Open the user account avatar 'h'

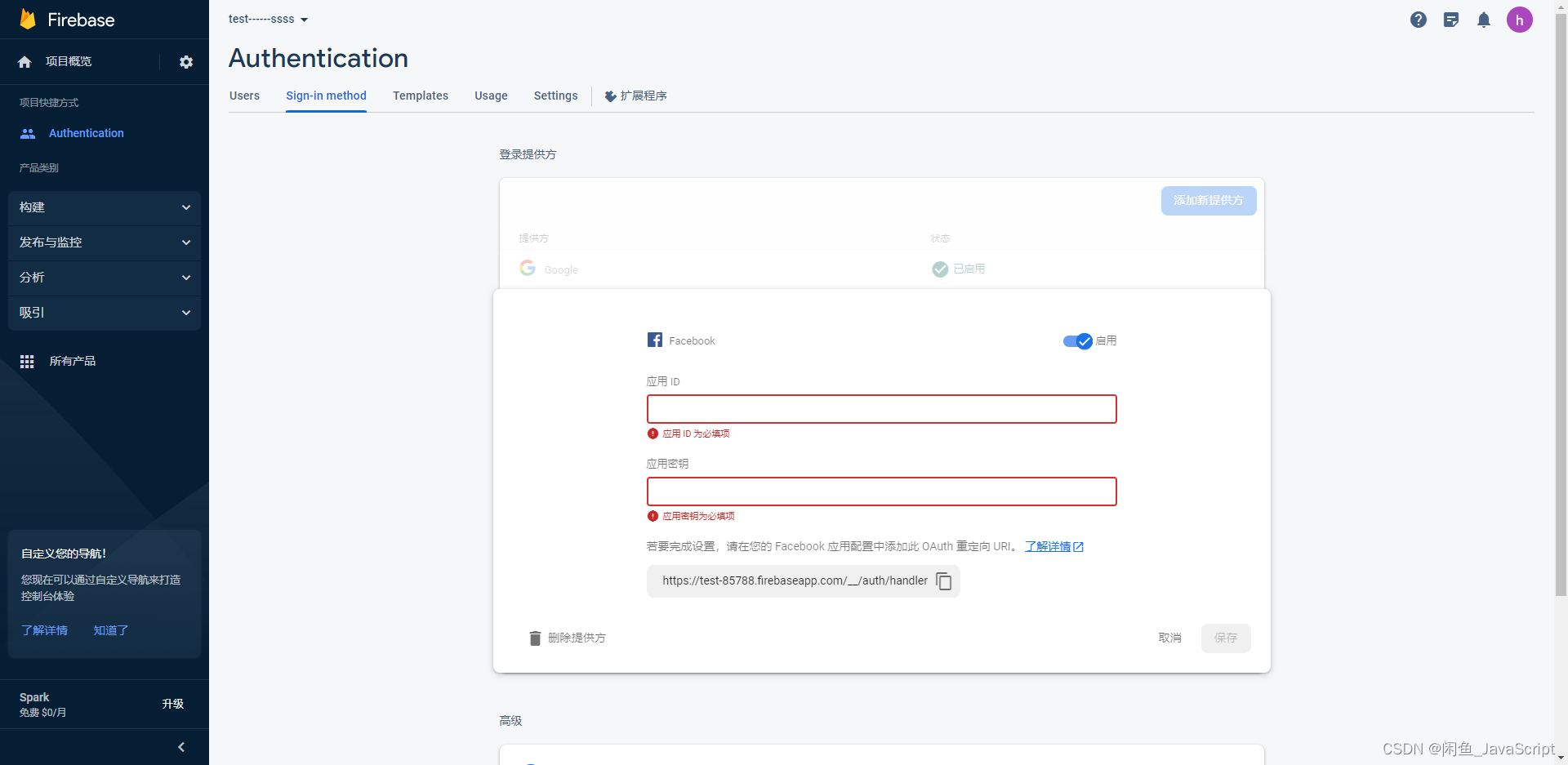(x=1520, y=20)
